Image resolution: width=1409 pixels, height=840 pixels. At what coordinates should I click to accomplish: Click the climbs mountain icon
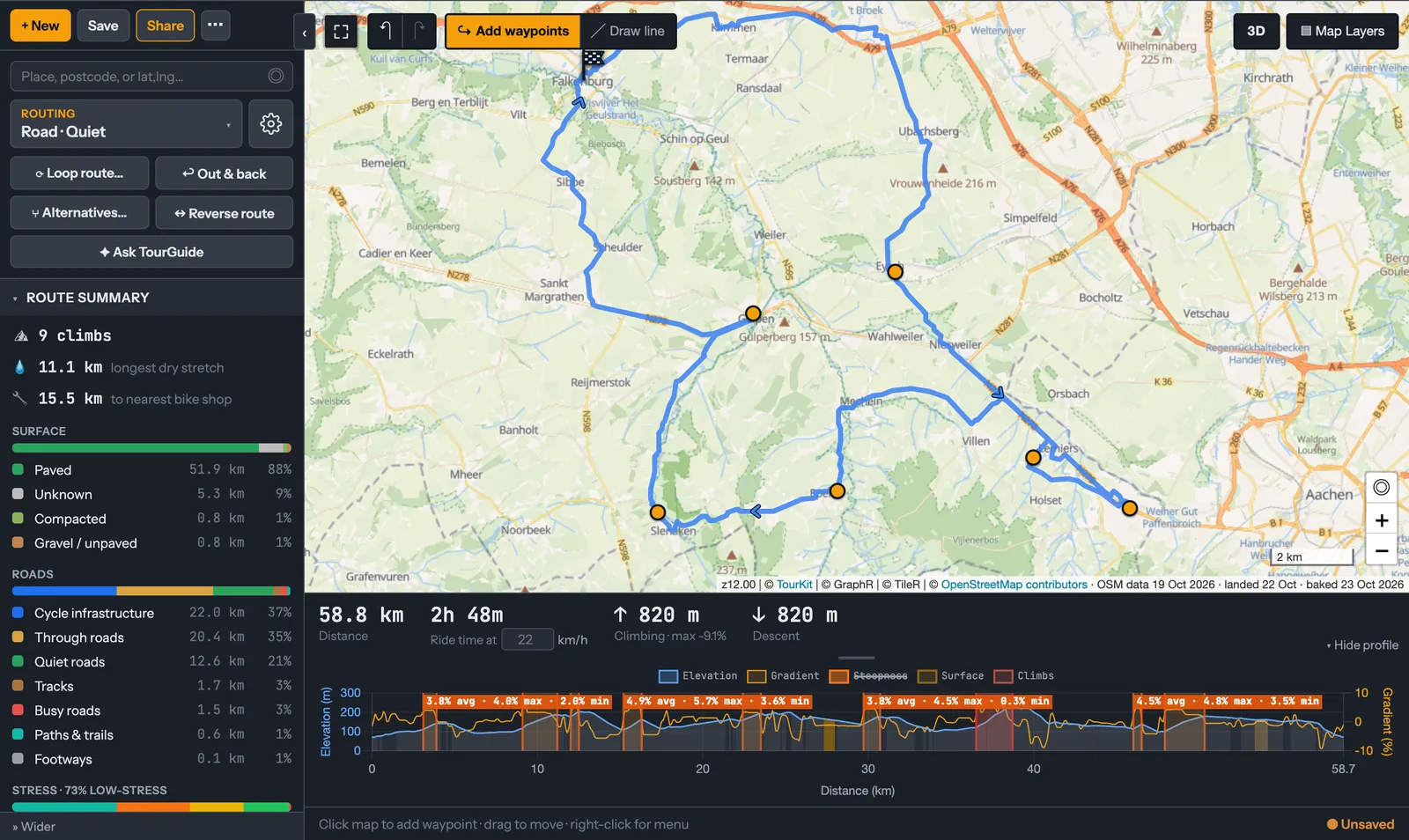pyautogui.click(x=21, y=336)
